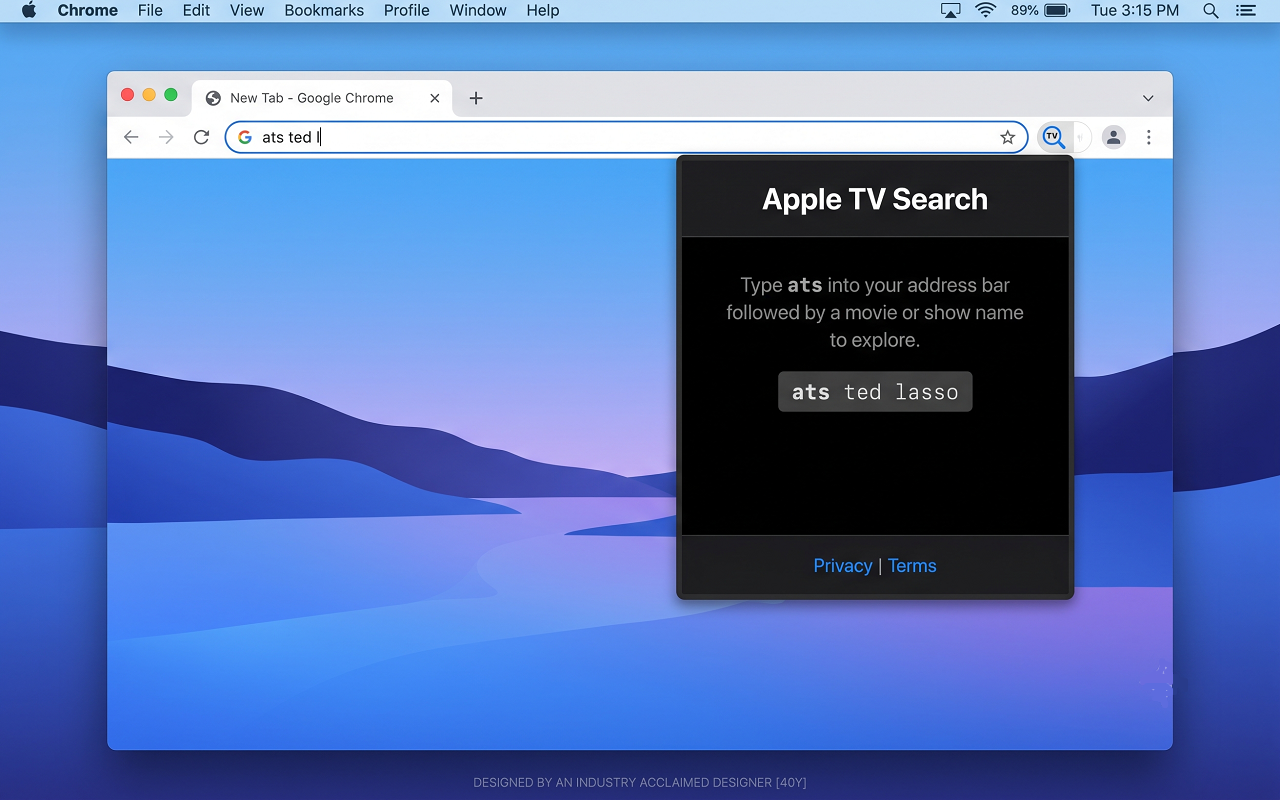The width and height of the screenshot is (1280, 800).
Task: Minimize the Chrome window with yellow button
Action: tap(149, 95)
